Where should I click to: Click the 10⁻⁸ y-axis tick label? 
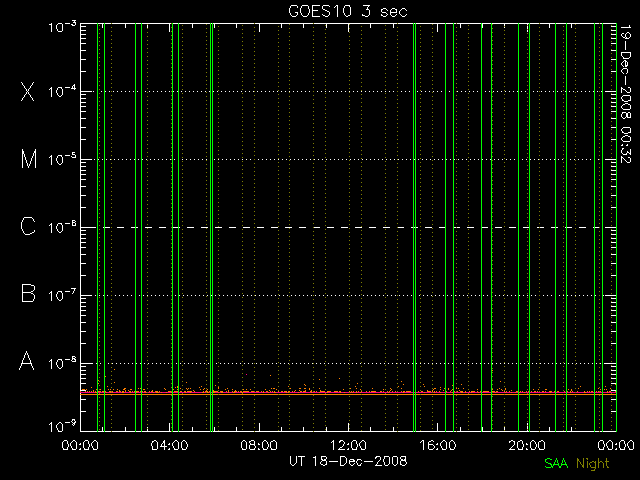(62, 362)
